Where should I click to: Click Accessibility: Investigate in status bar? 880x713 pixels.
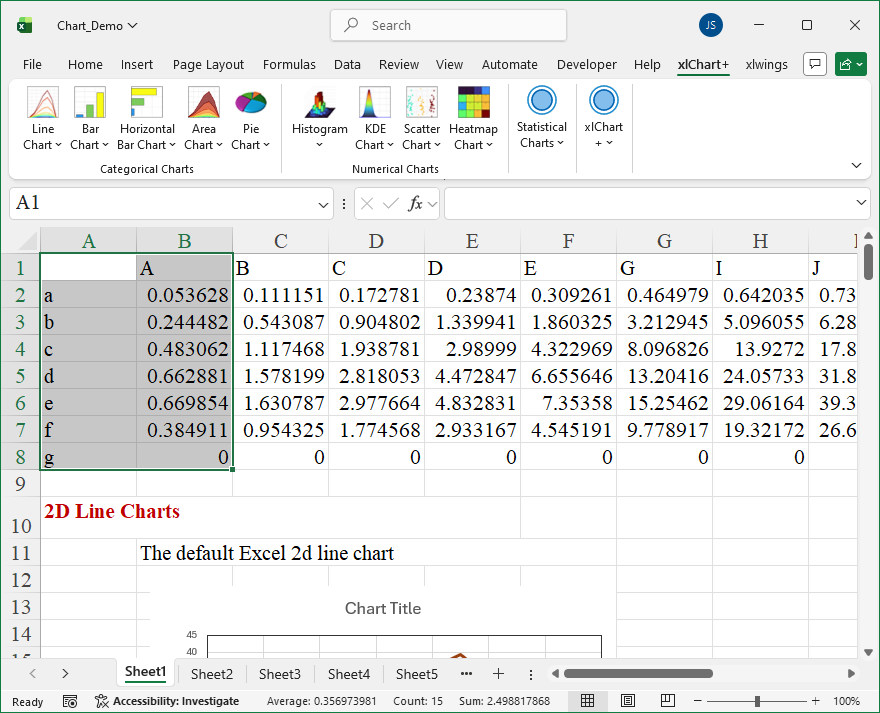pos(167,701)
